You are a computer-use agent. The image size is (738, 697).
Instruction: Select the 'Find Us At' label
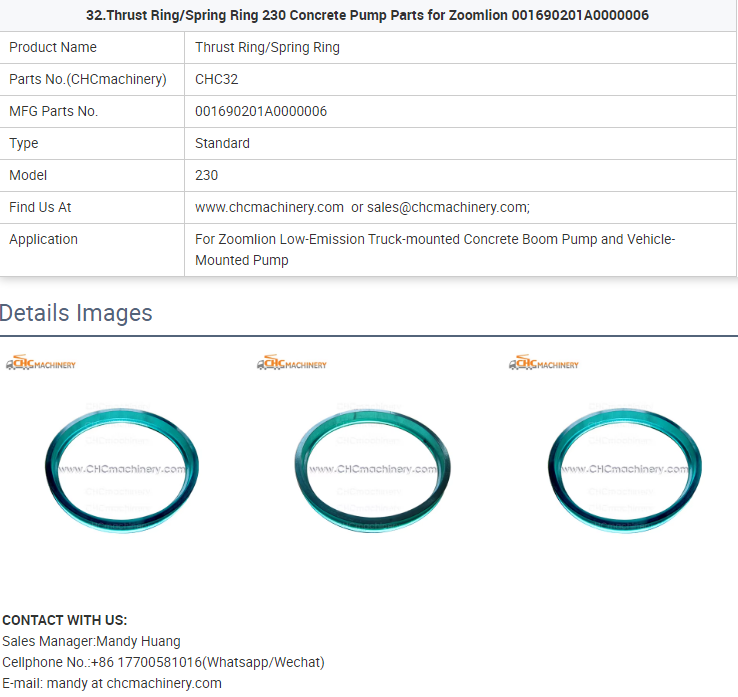(40, 208)
